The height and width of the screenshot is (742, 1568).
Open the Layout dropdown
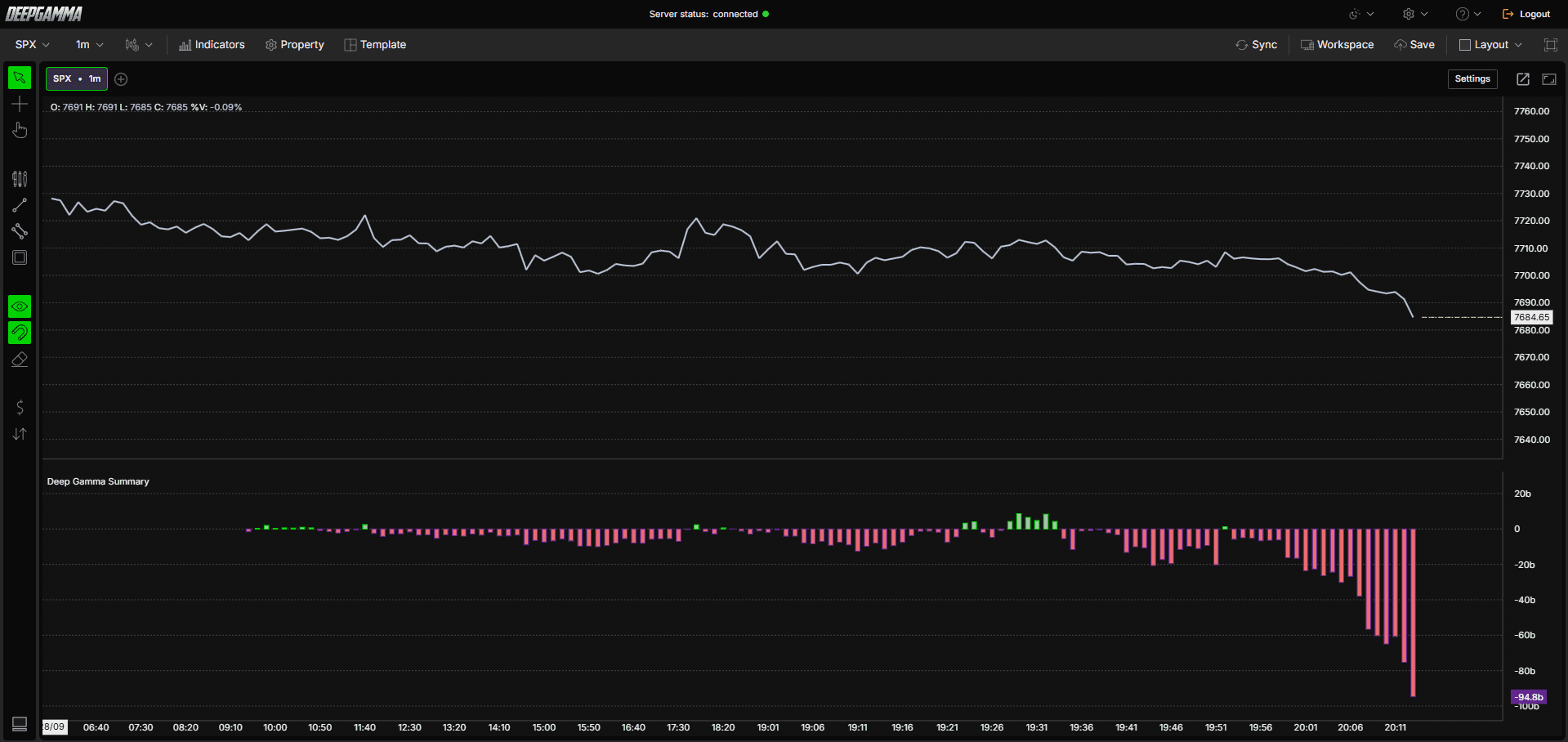[1491, 45]
